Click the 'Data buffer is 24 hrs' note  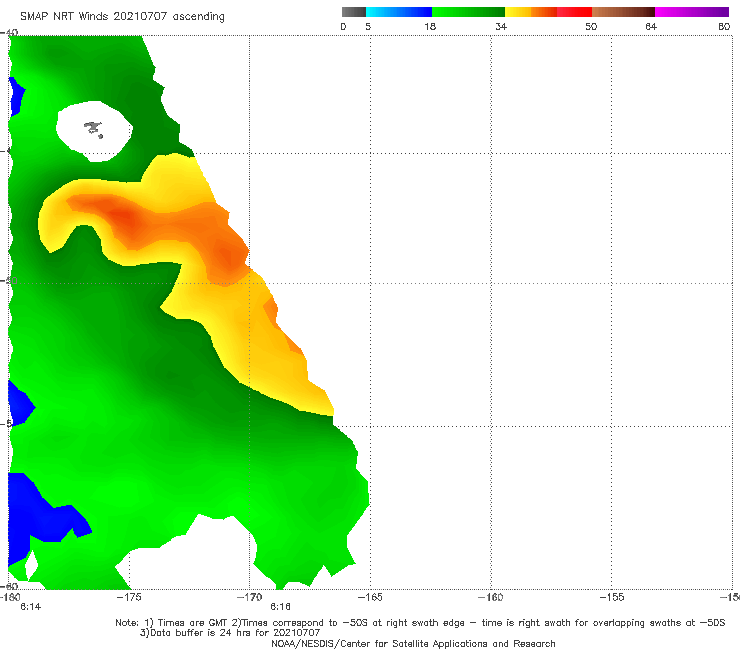click(x=230, y=633)
